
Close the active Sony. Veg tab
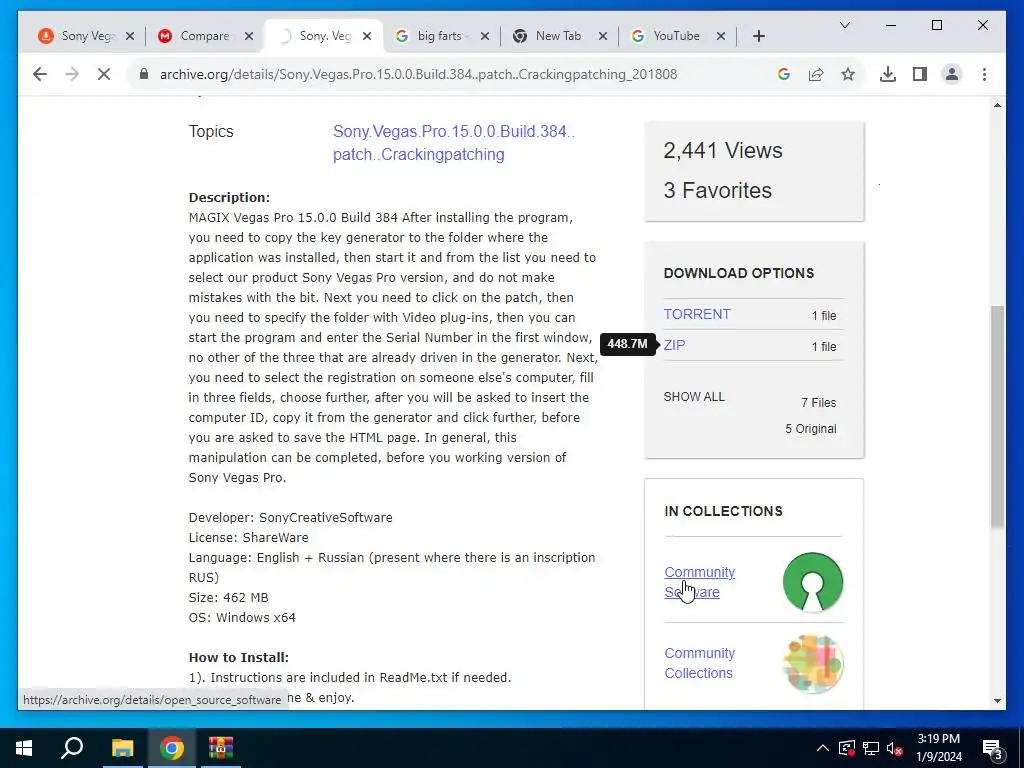367,37
